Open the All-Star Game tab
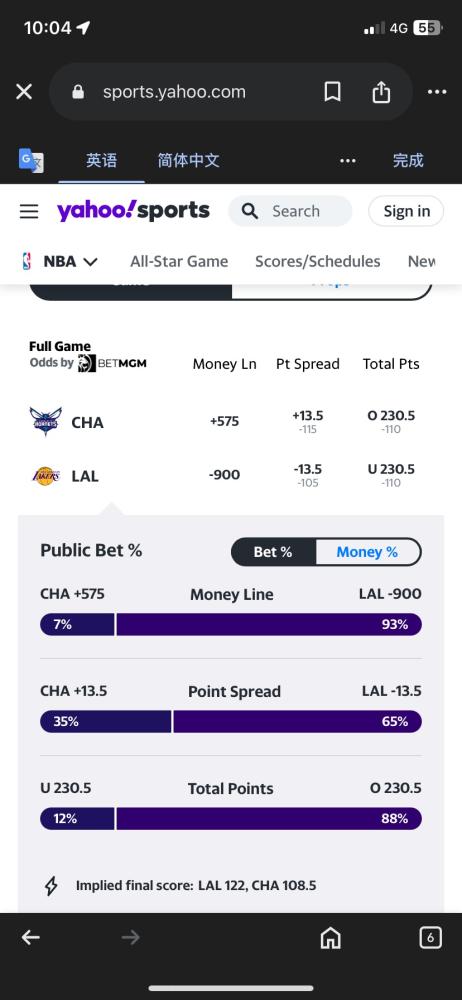Image resolution: width=462 pixels, height=1000 pixels. point(179,261)
